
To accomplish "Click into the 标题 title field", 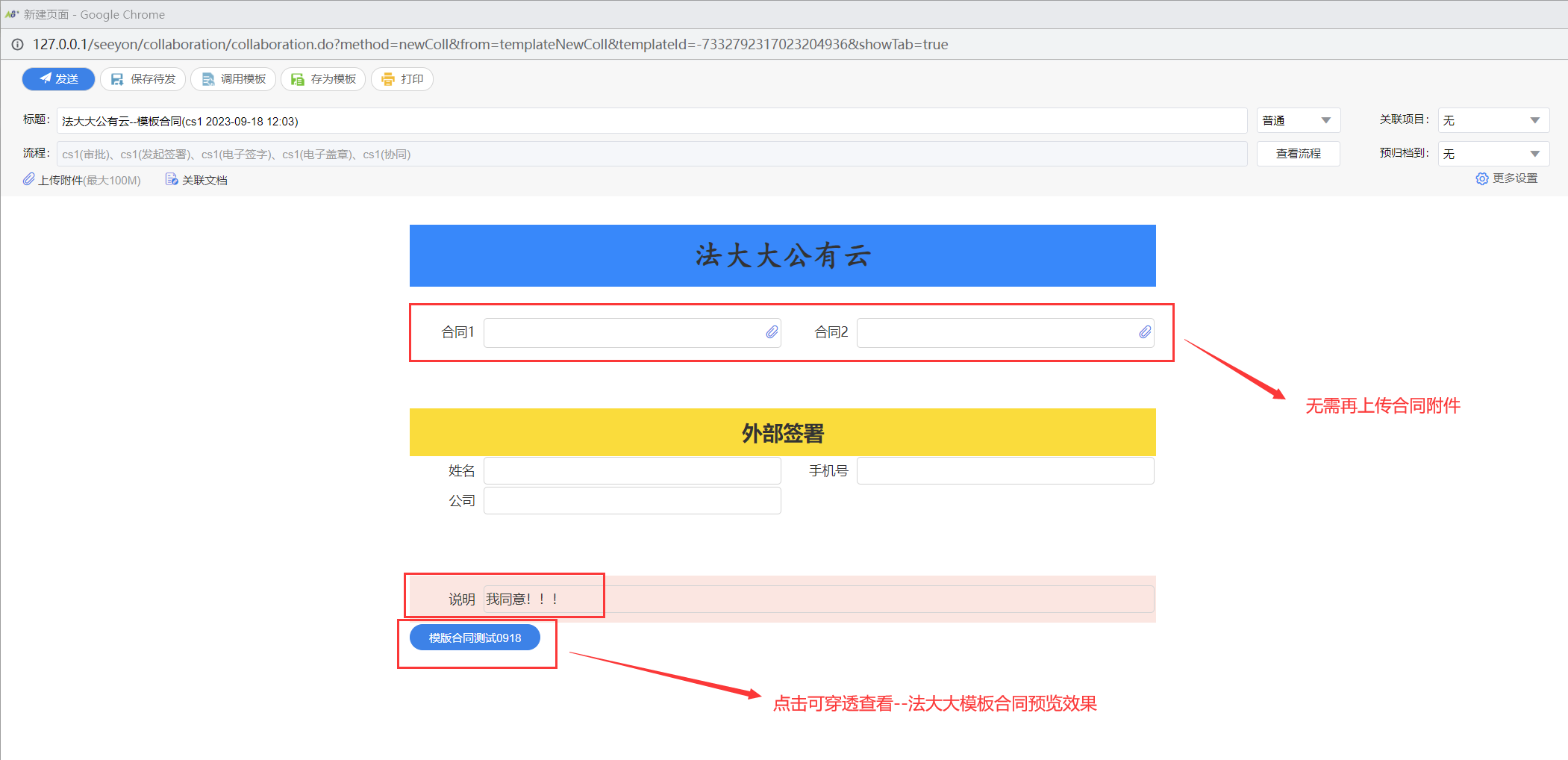I will tap(651, 121).
